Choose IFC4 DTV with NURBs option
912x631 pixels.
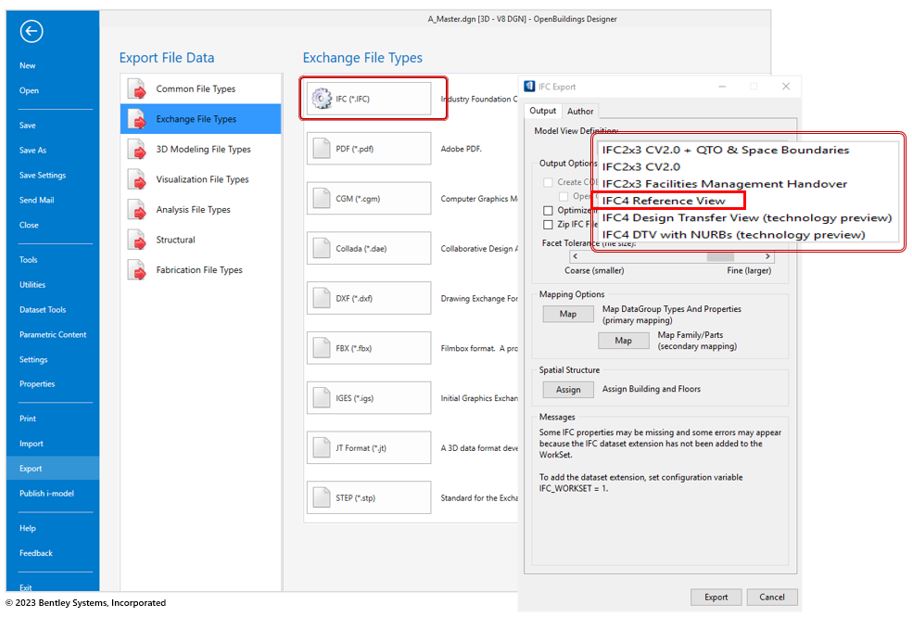733,235
